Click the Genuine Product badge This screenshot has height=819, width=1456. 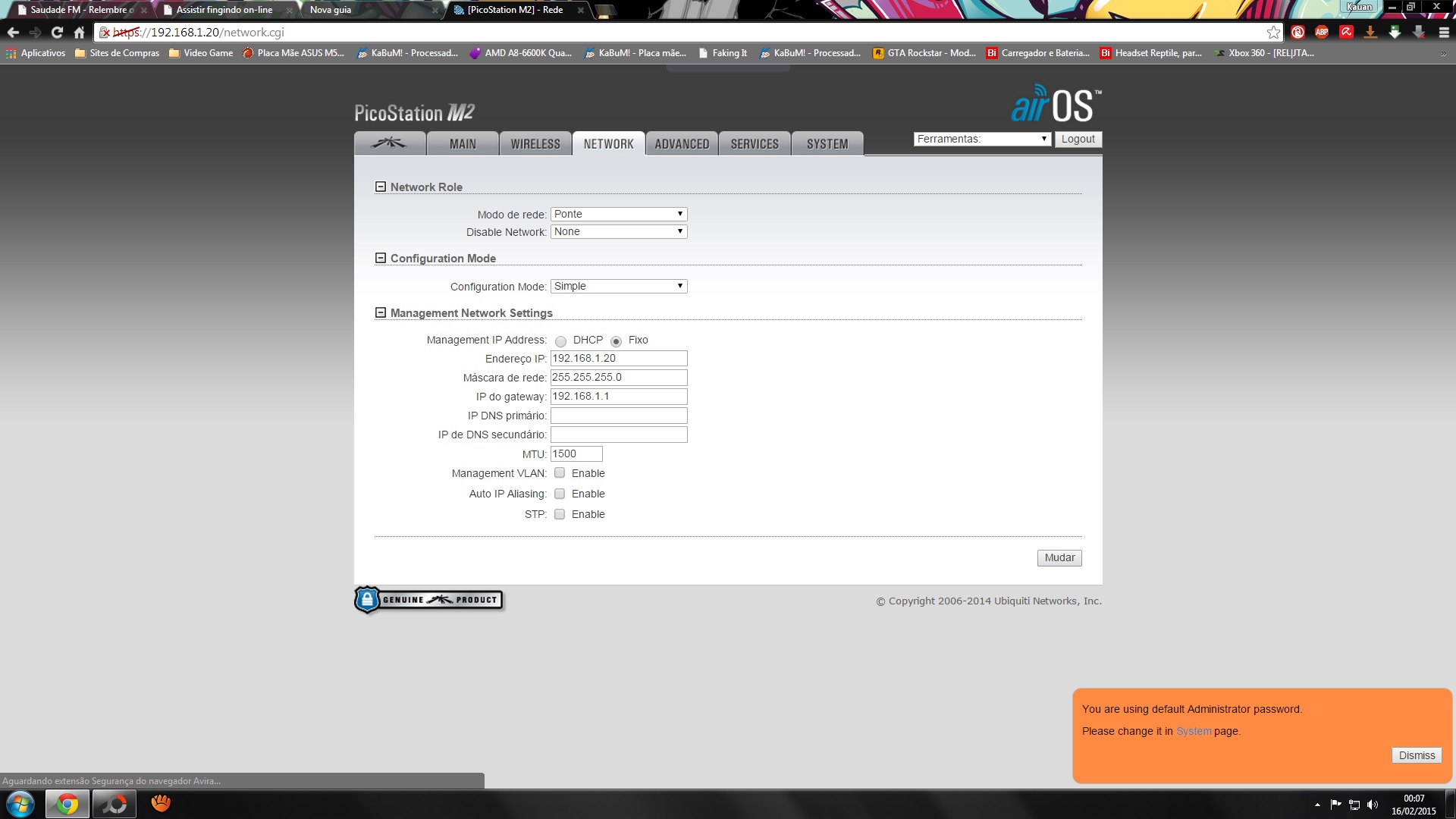point(428,600)
